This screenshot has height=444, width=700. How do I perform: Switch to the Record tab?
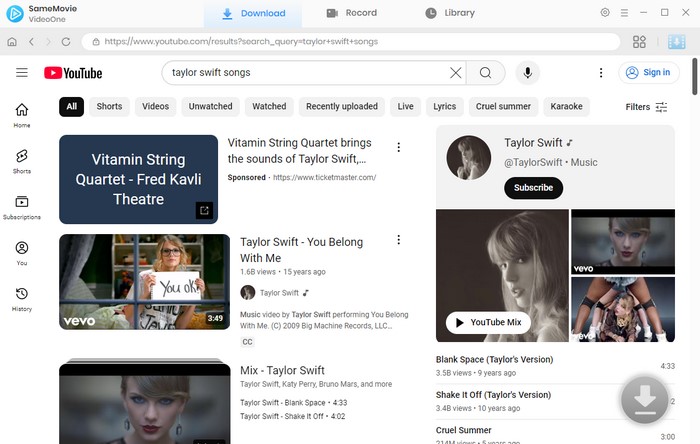click(351, 13)
